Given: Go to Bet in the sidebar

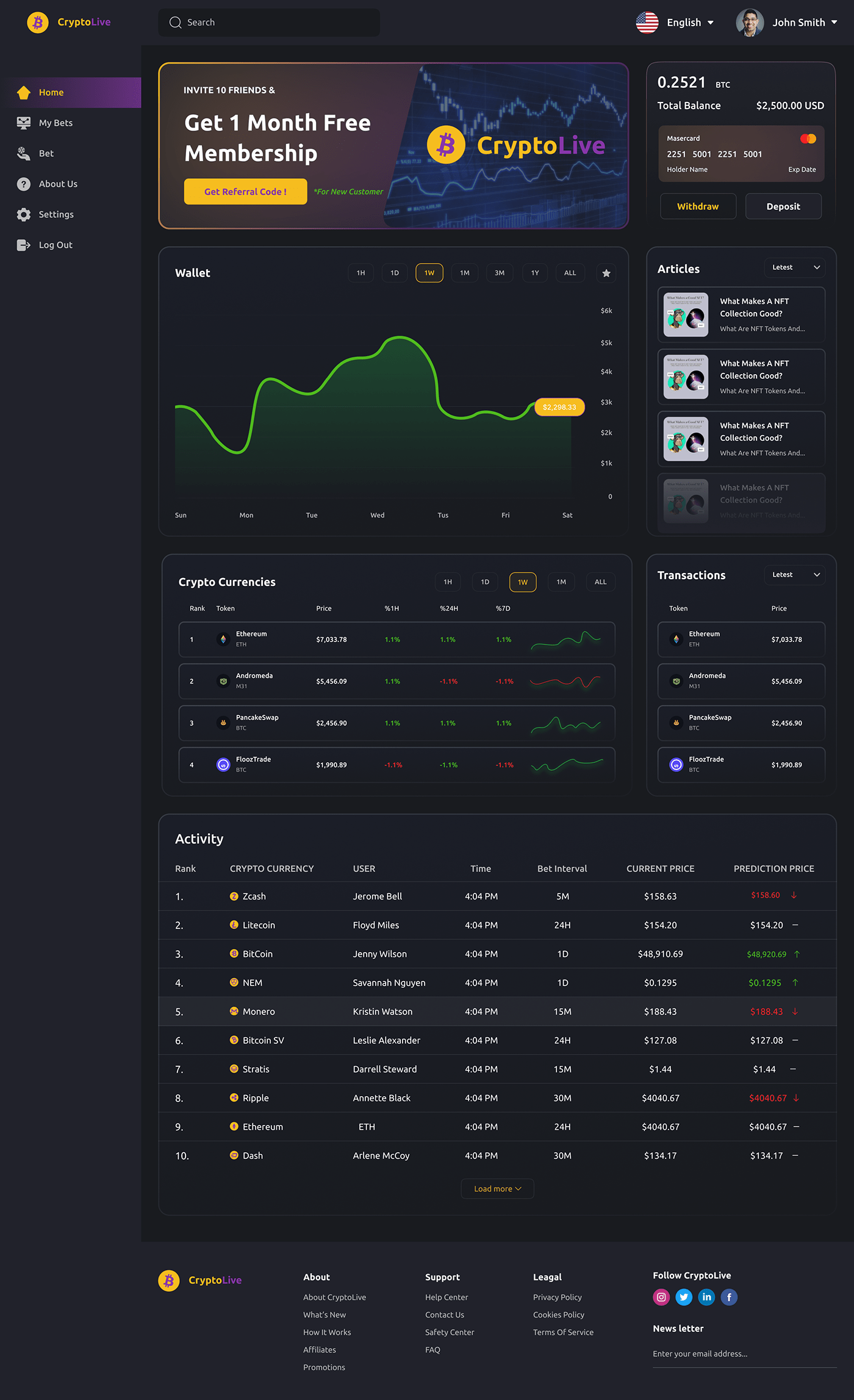Looking at the screenshot, I should [x=71, y=154].
